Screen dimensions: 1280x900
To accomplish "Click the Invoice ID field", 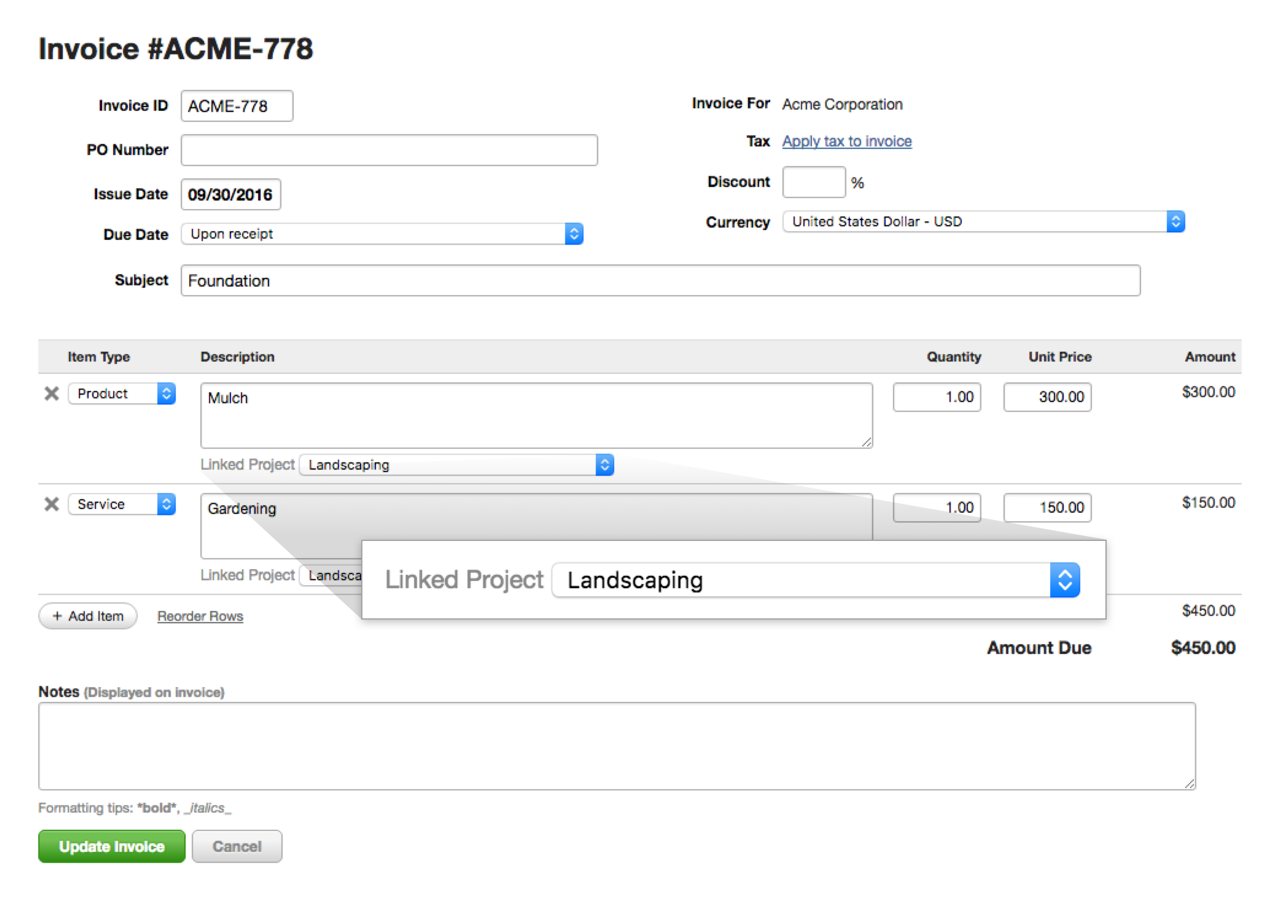I will click(237, 106).
